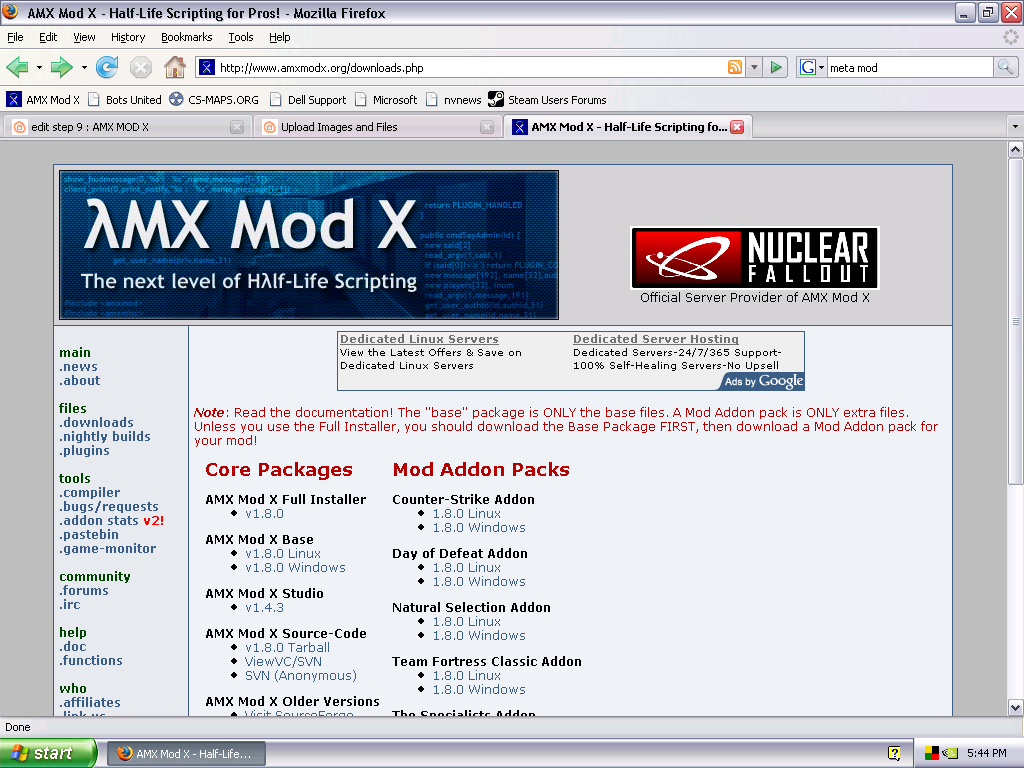Viewport: 1024px width, 768px height.
Task: Click v1.8.0 Linux under AMX Mod X Base
Action: 283,554
